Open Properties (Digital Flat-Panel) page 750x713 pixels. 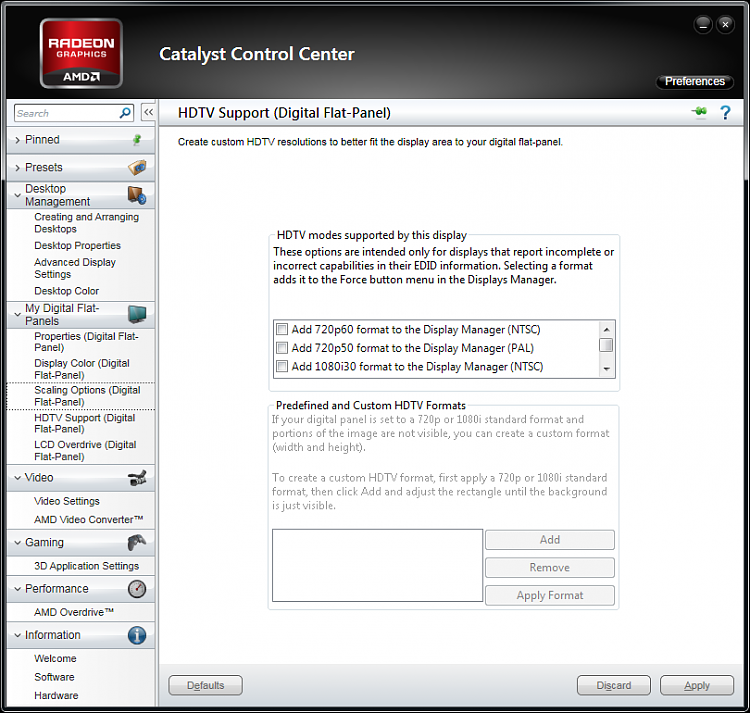[x=86, y=342]
